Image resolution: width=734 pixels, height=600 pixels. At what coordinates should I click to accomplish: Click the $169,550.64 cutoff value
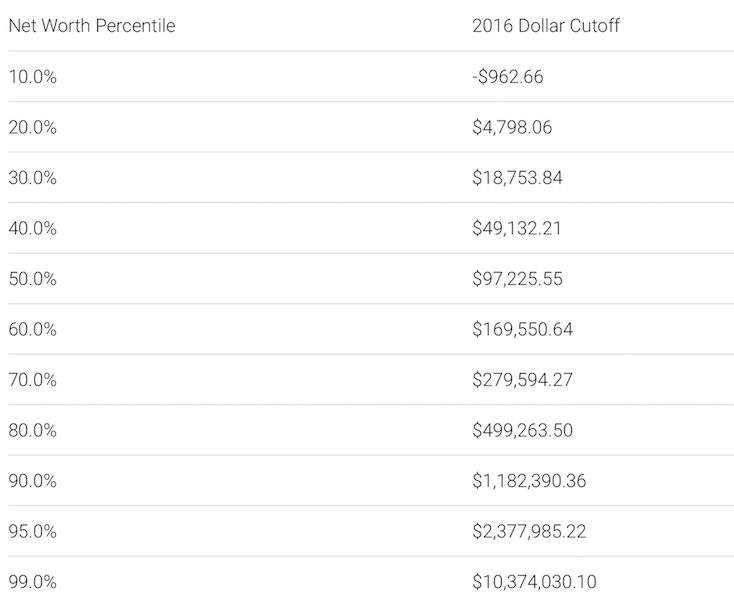[x=522, y=329]
